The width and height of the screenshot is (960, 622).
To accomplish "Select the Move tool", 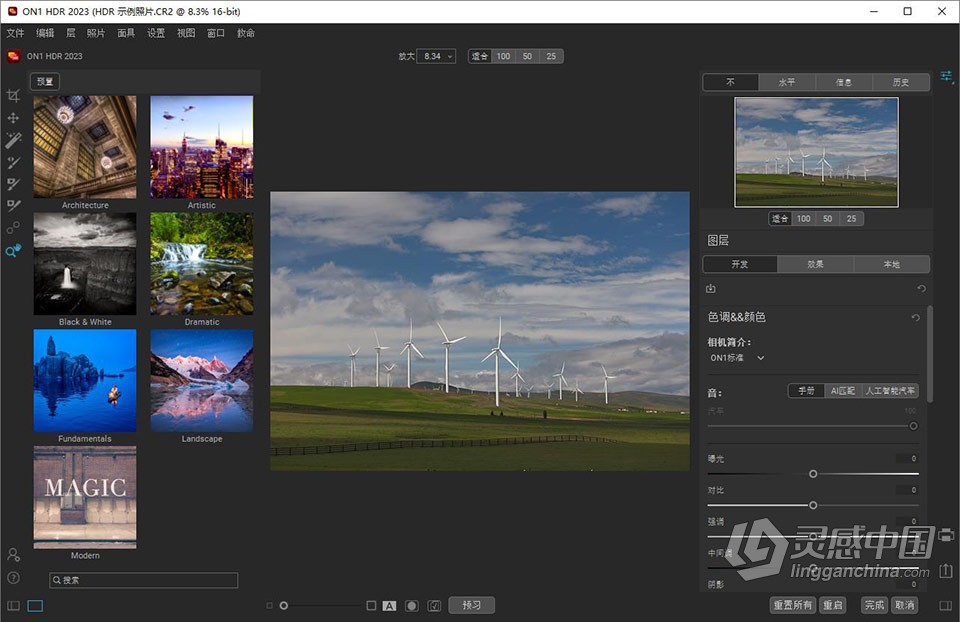I will 13,118.
